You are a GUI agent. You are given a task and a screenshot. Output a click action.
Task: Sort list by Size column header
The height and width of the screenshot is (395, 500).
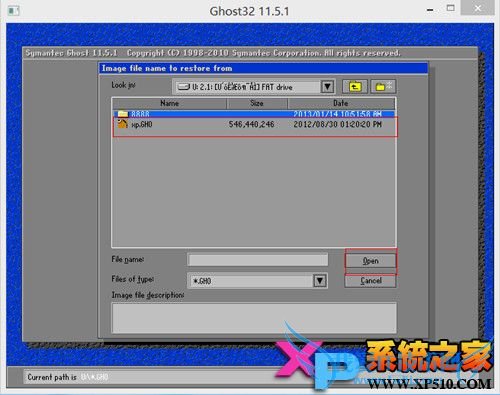[257, 103]
